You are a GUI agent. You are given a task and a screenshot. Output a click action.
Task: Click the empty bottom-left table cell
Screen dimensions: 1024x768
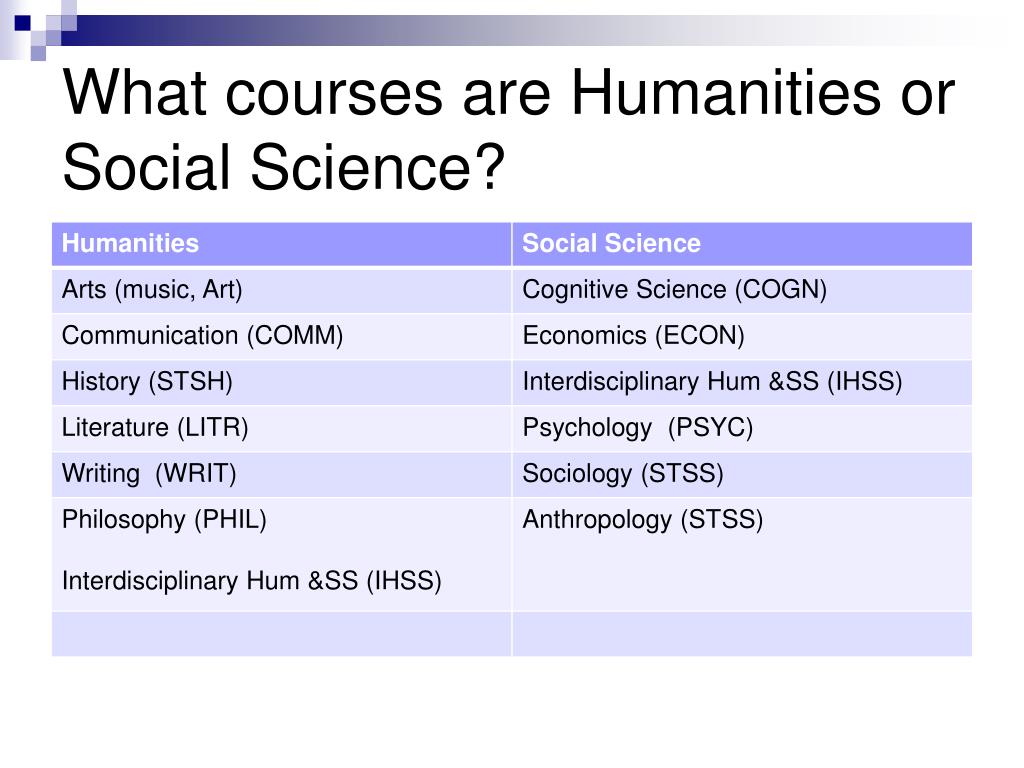[x=281, y=634]
